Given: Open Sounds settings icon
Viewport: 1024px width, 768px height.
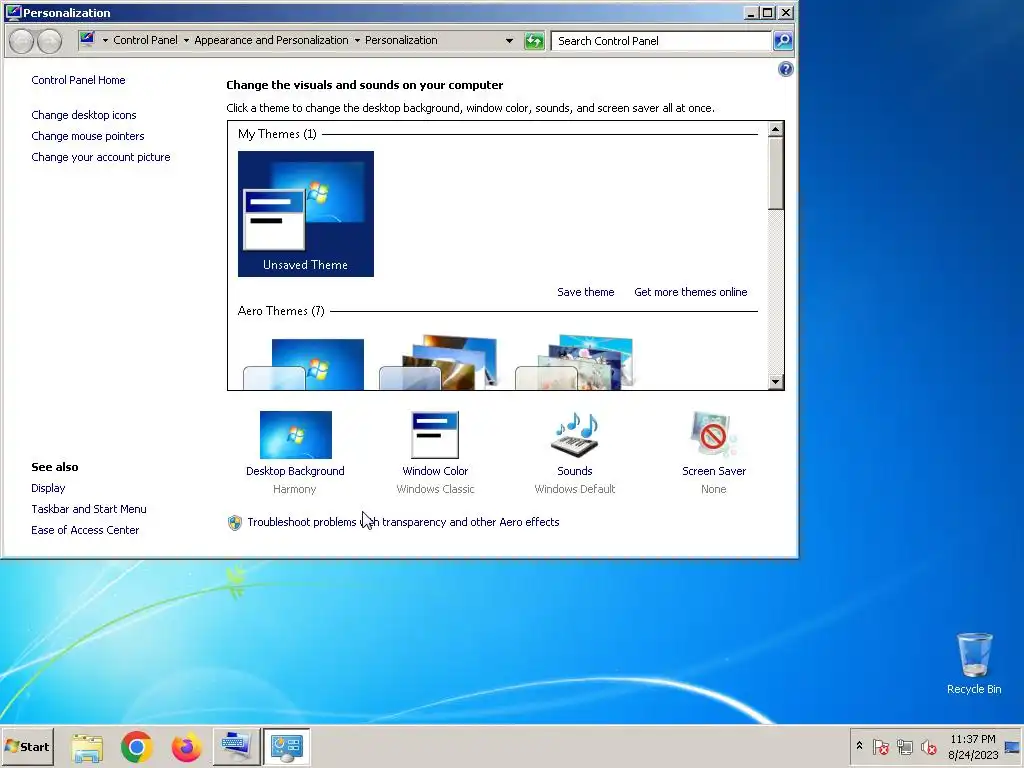Looking at the screenshot, I should point(575,435).
